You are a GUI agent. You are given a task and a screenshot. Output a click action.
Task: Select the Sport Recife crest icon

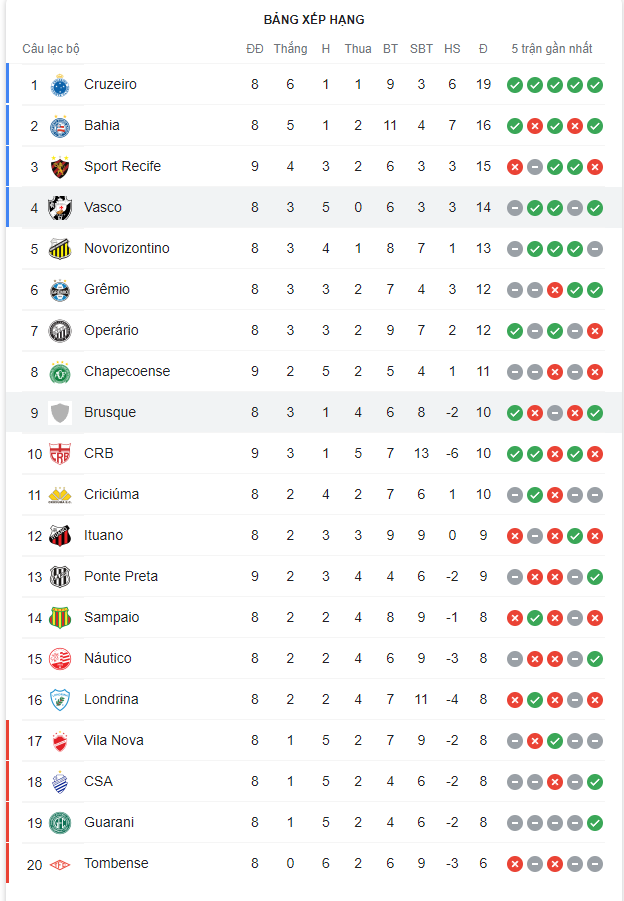[60, 167]
